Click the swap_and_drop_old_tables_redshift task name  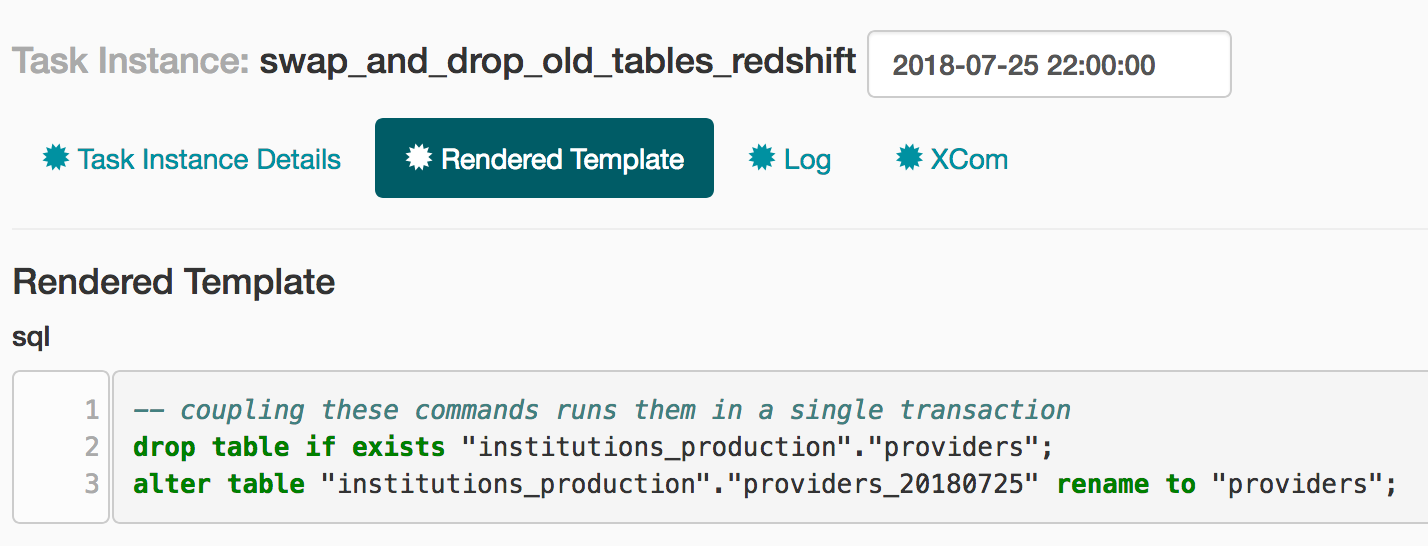point(557,63)
